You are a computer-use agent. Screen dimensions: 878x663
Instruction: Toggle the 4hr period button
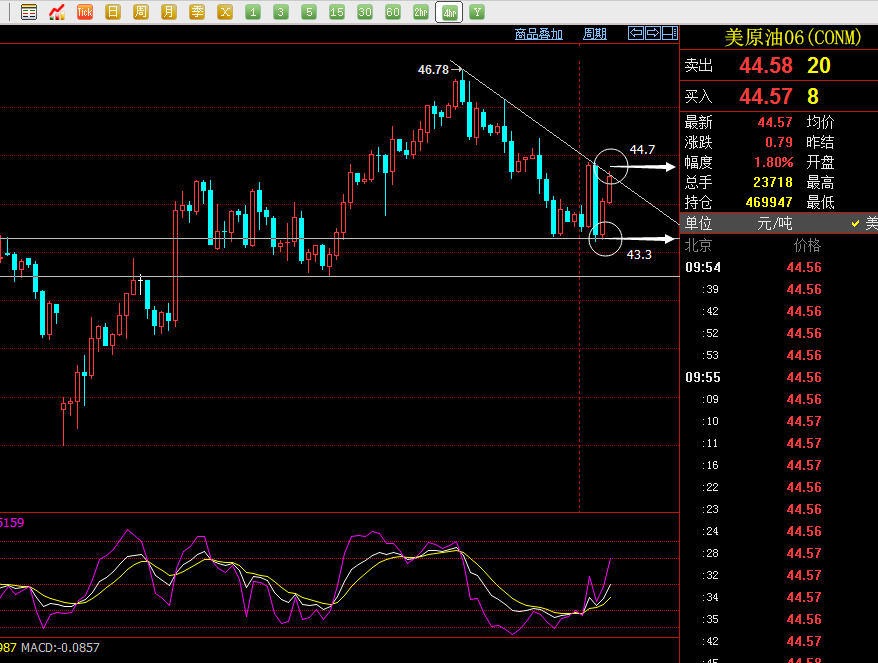point(449,12)
